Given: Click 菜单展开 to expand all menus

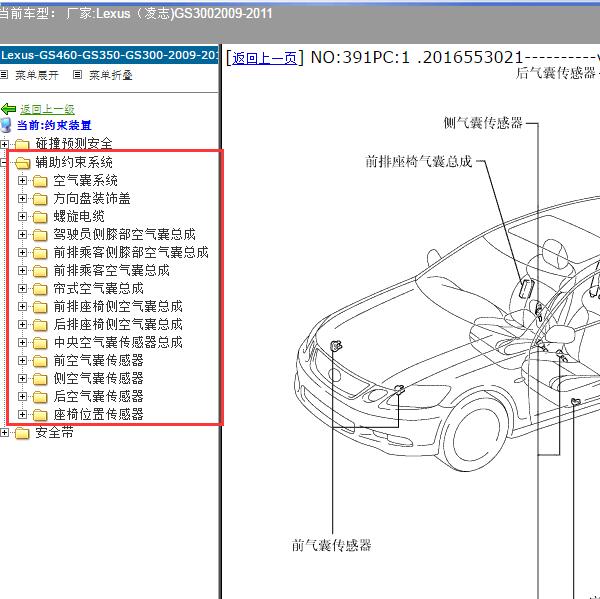Looking at the screenshot, I should [x=37, y=75].
